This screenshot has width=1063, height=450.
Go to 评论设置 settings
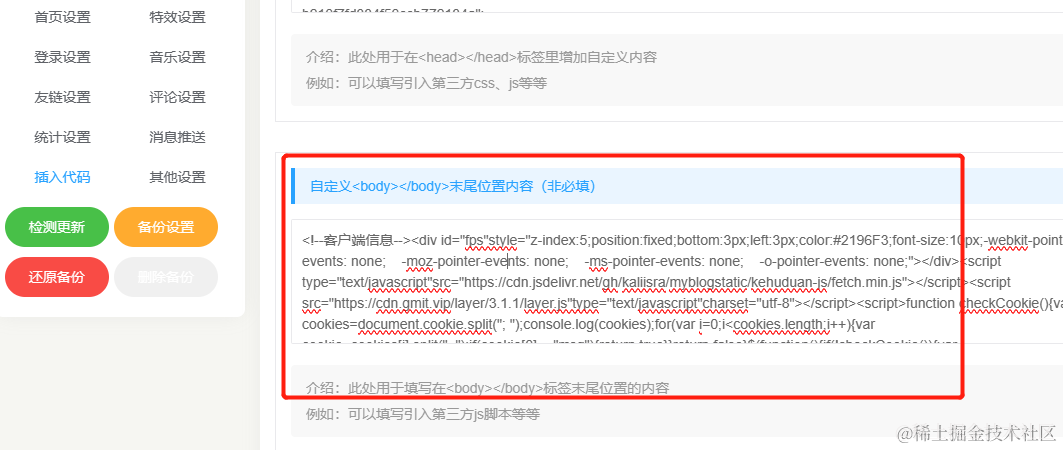[178, 98]
